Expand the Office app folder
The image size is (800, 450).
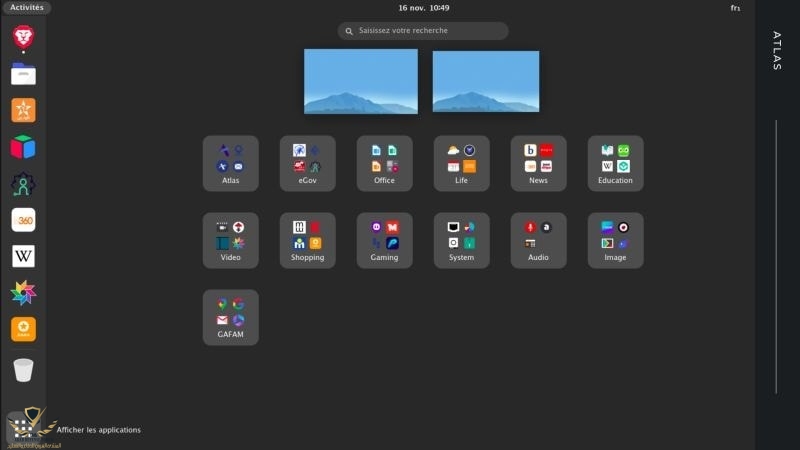384,163
